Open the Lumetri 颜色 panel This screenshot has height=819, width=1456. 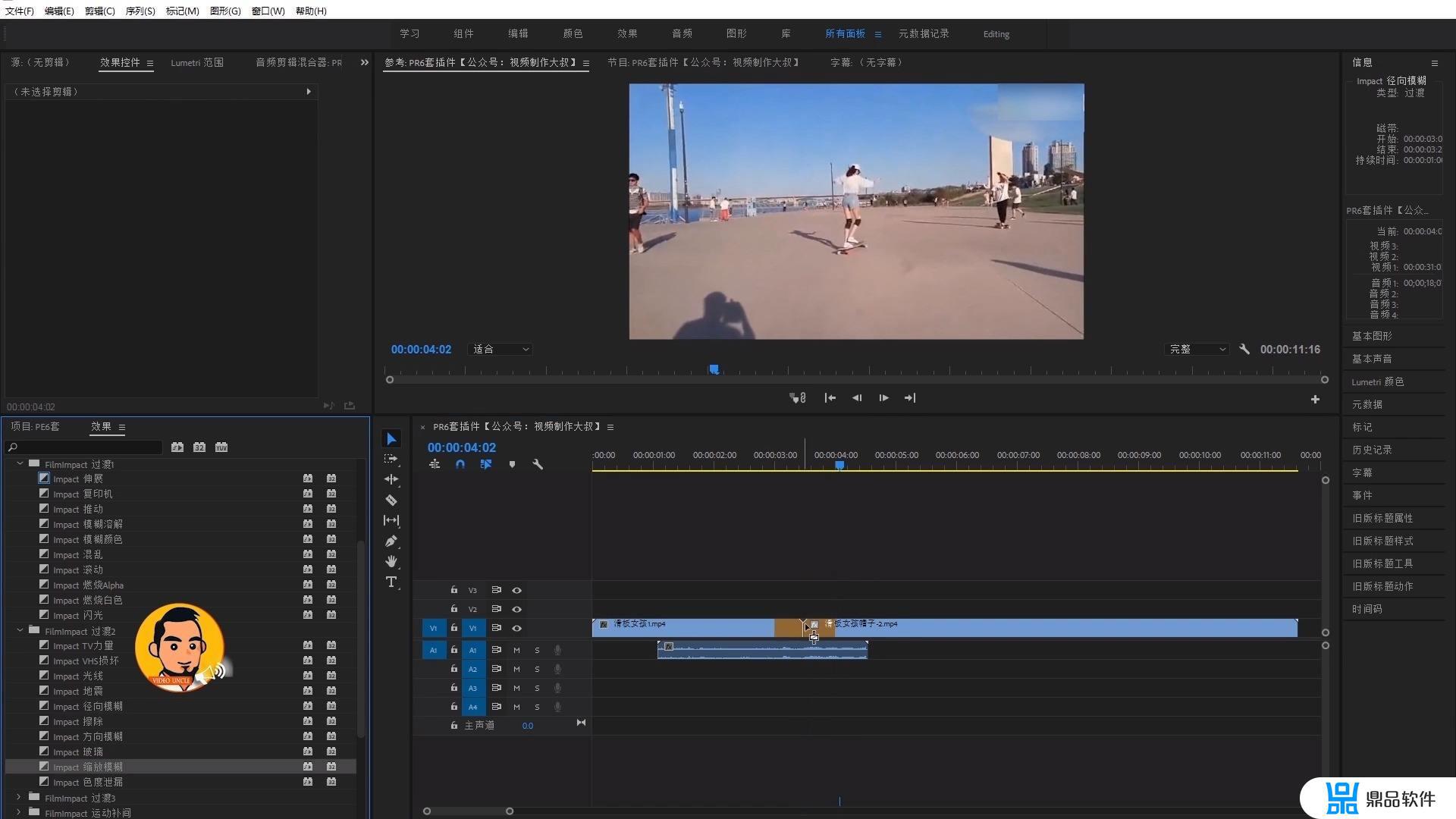pyautogui.click(x=1378, y=381)
